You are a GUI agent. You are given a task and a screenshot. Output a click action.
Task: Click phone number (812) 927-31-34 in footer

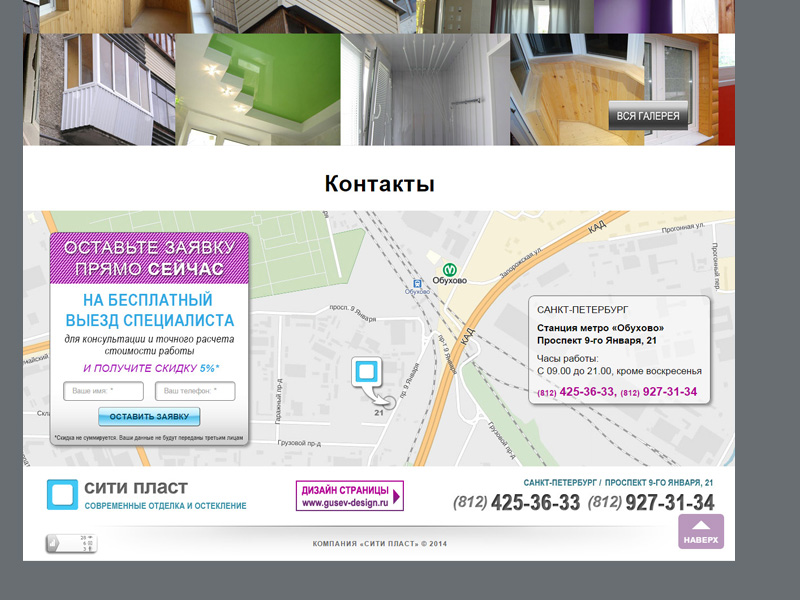click(651, 503)
